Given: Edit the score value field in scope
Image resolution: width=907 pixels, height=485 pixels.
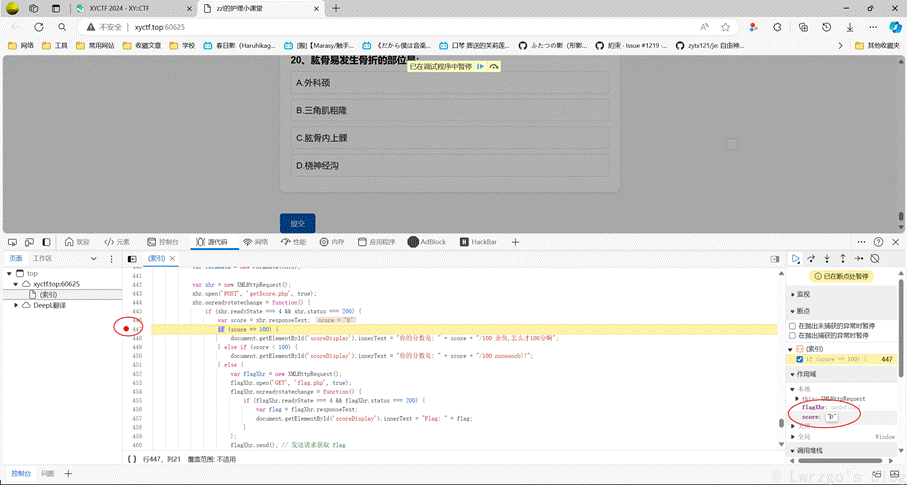Looking at the screenshot, I should pyautogui.click(x=832, y=417).
